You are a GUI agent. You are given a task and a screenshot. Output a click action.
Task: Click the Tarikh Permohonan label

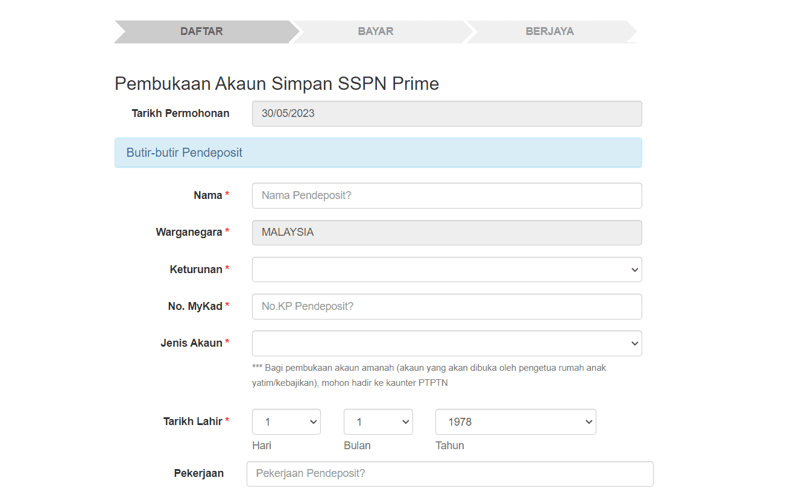pyautogui.click(x=180, y=114)
